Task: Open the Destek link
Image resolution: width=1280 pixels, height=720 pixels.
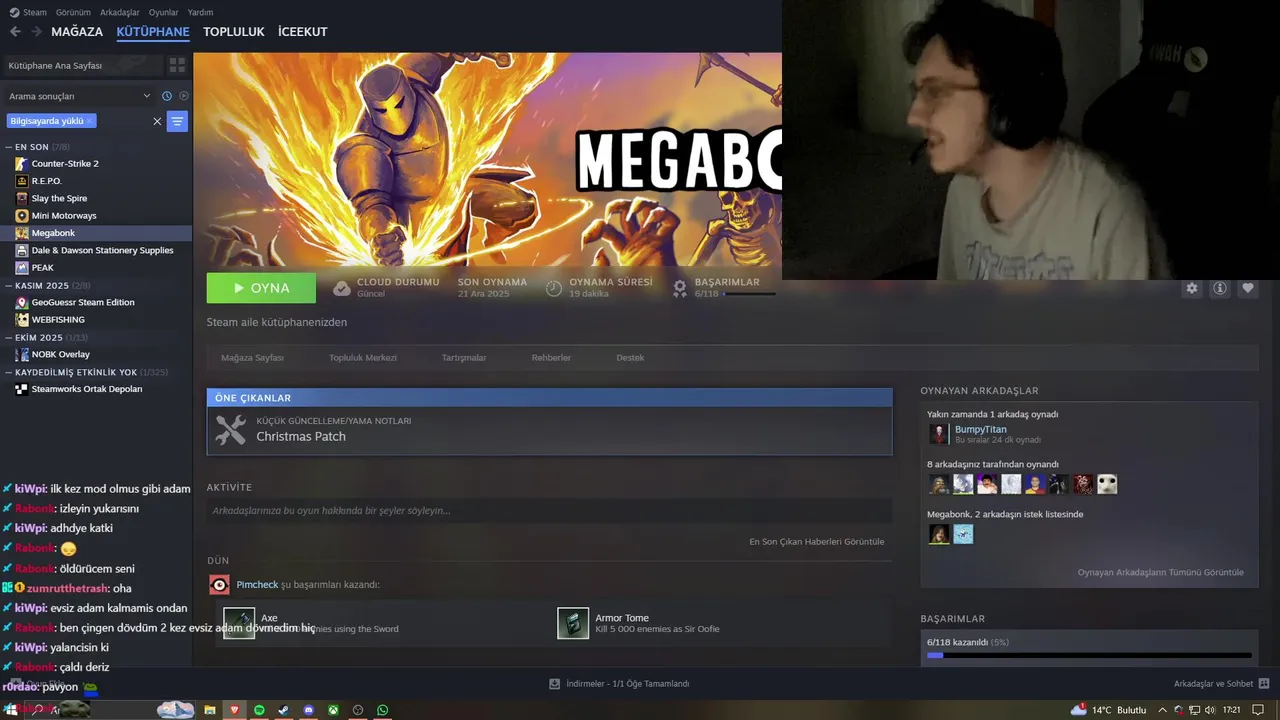Action: [630, 358]
